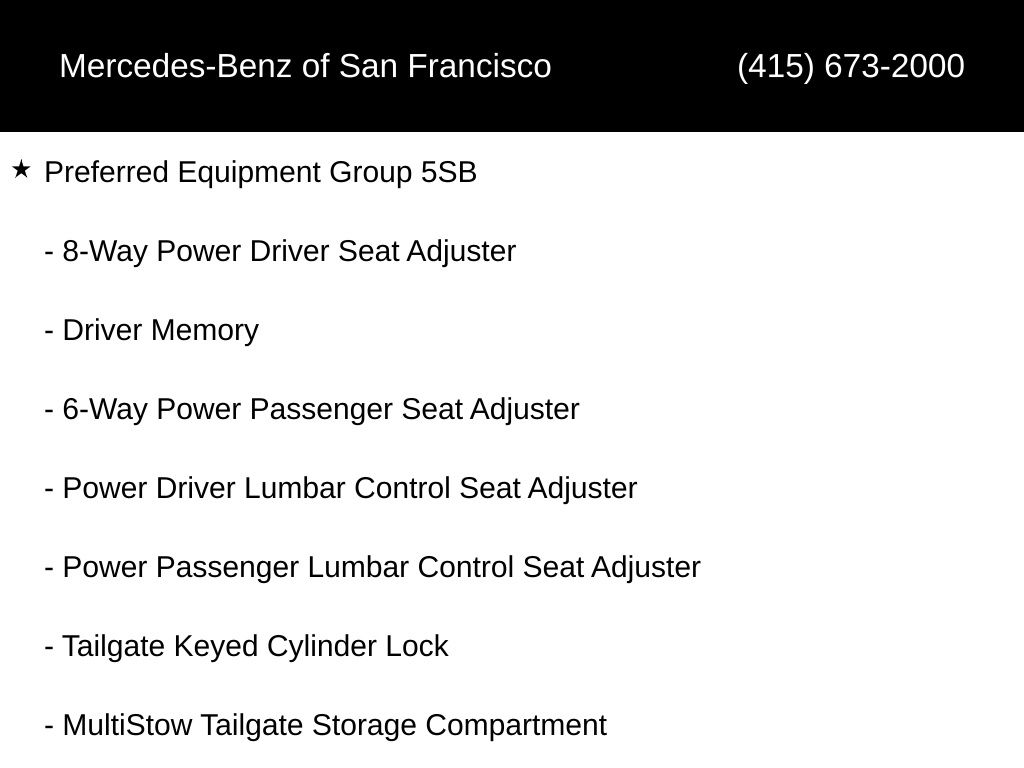Select the Preferred Equipment Group 5SB heading

(x=261, y=173)
